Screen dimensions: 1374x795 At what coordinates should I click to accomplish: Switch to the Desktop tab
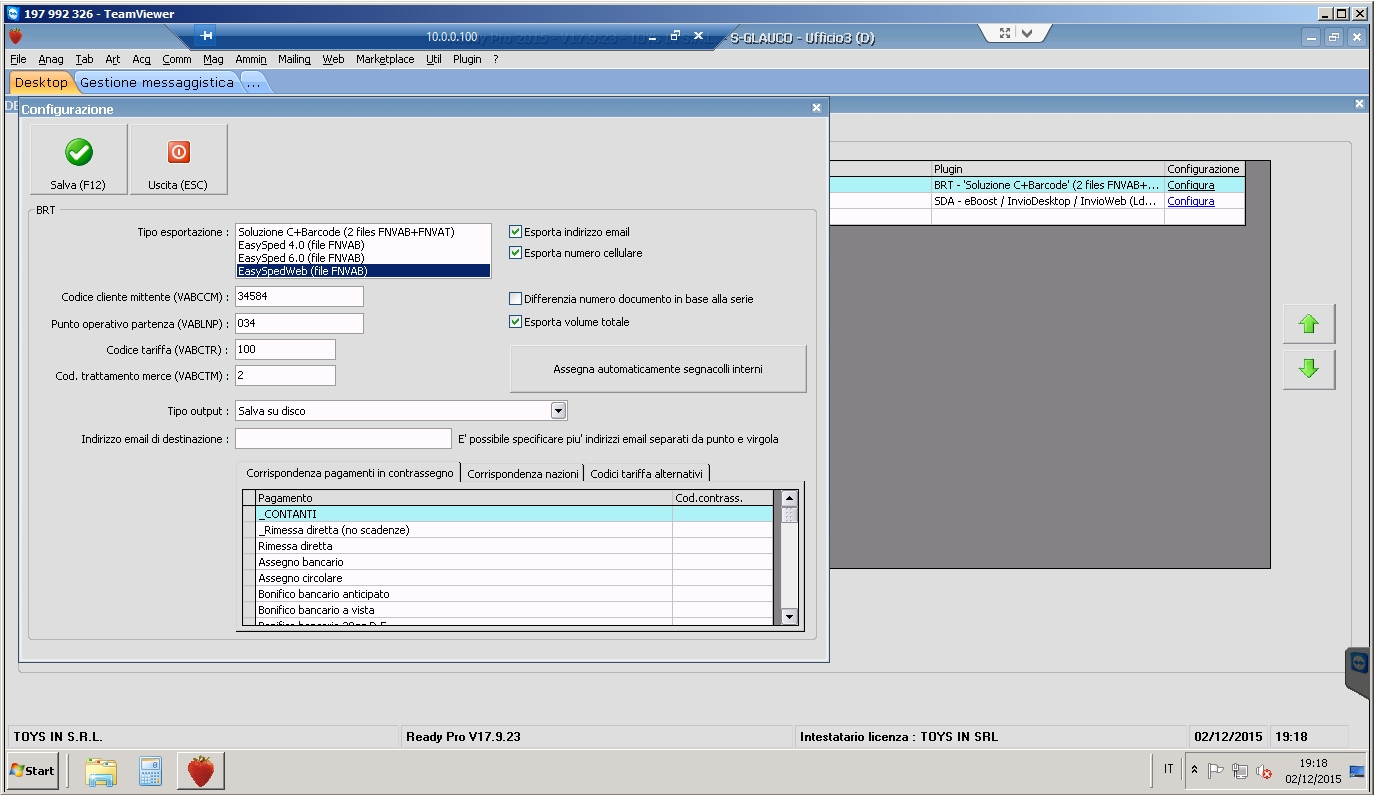point(41,82)
